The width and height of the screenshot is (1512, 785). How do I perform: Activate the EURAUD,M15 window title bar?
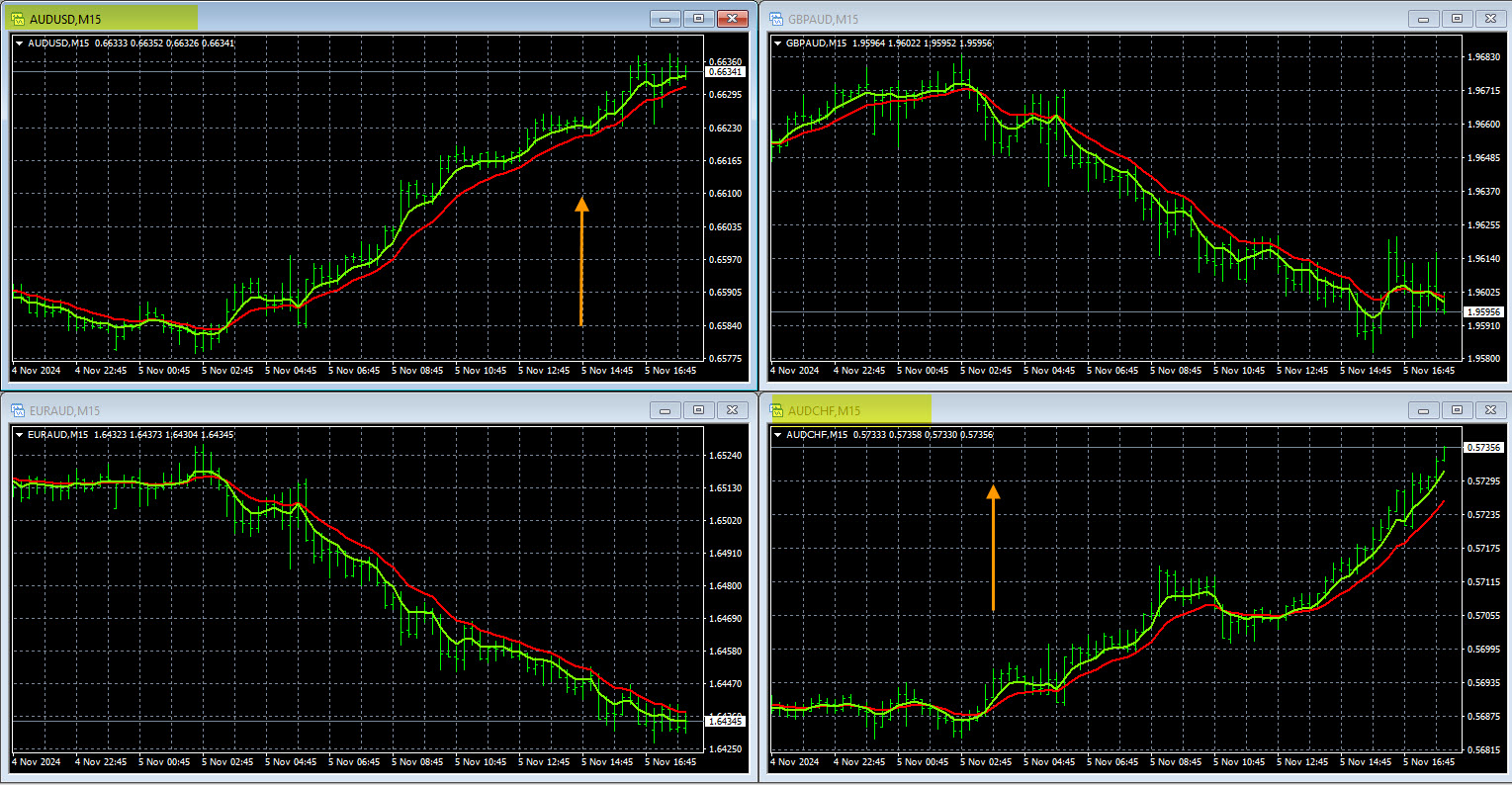(346, 410)
